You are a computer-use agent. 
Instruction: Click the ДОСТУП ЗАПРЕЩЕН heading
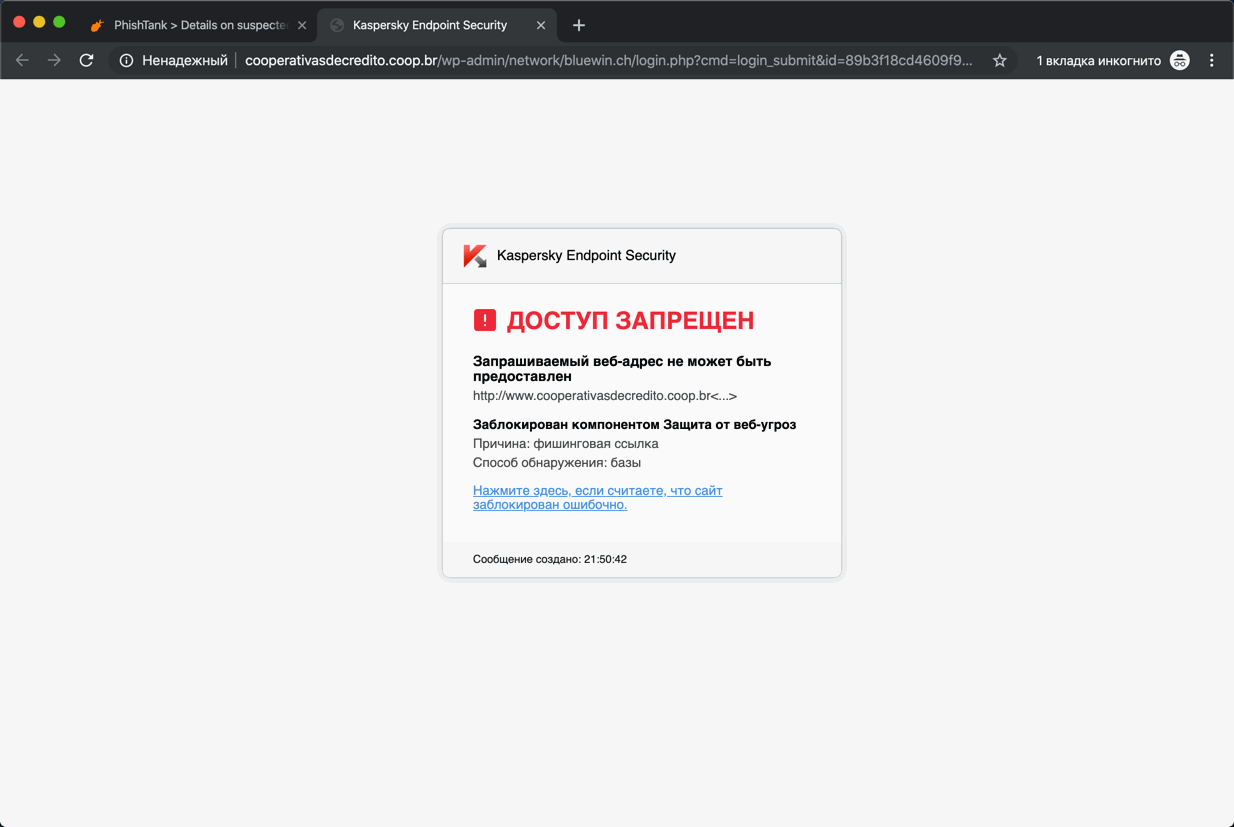click(630, 320)
